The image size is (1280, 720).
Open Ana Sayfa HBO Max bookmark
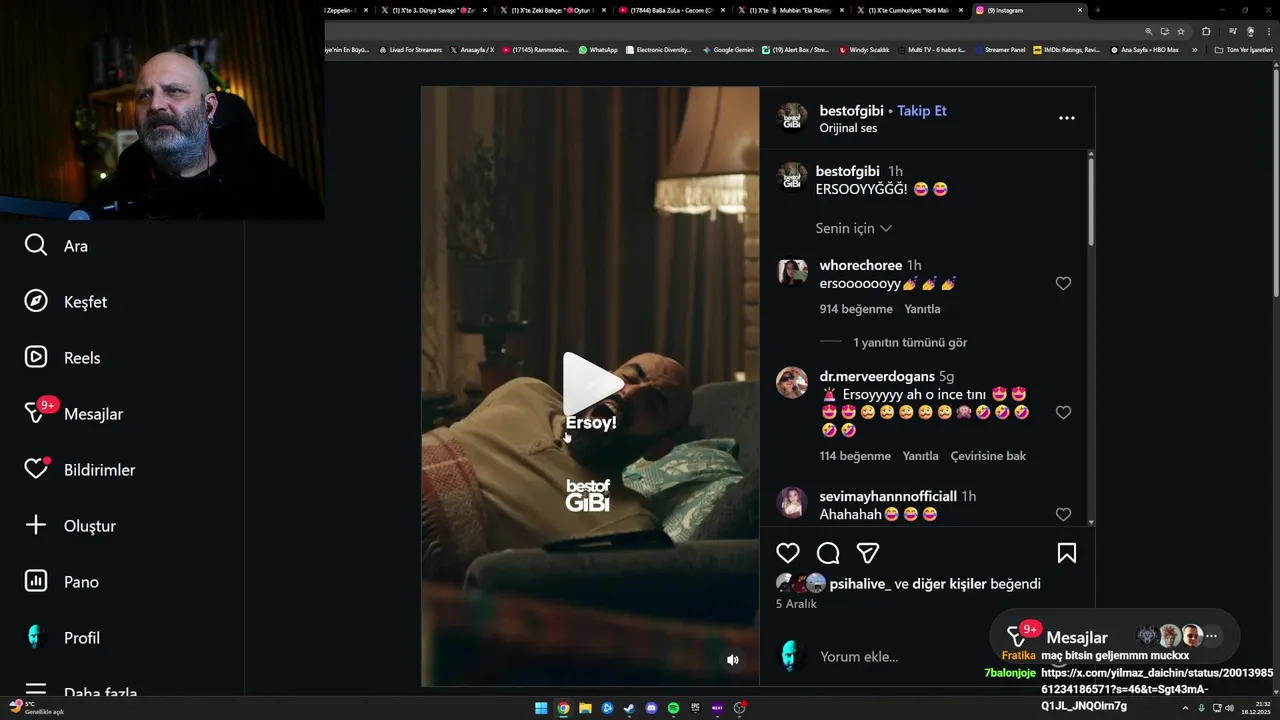[x=1144, y=50]
